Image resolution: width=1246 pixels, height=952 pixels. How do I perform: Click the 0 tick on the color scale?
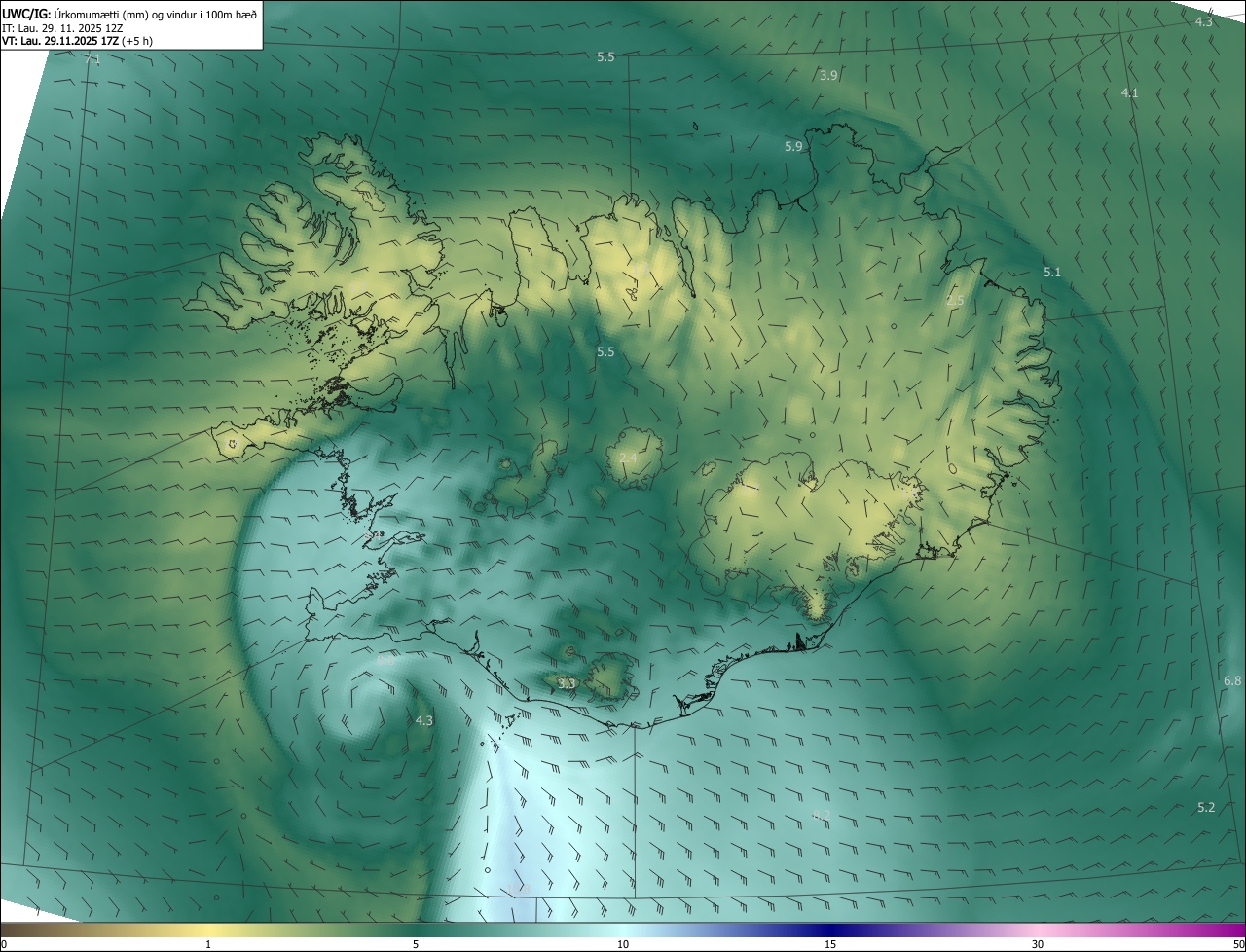[4, 944]
